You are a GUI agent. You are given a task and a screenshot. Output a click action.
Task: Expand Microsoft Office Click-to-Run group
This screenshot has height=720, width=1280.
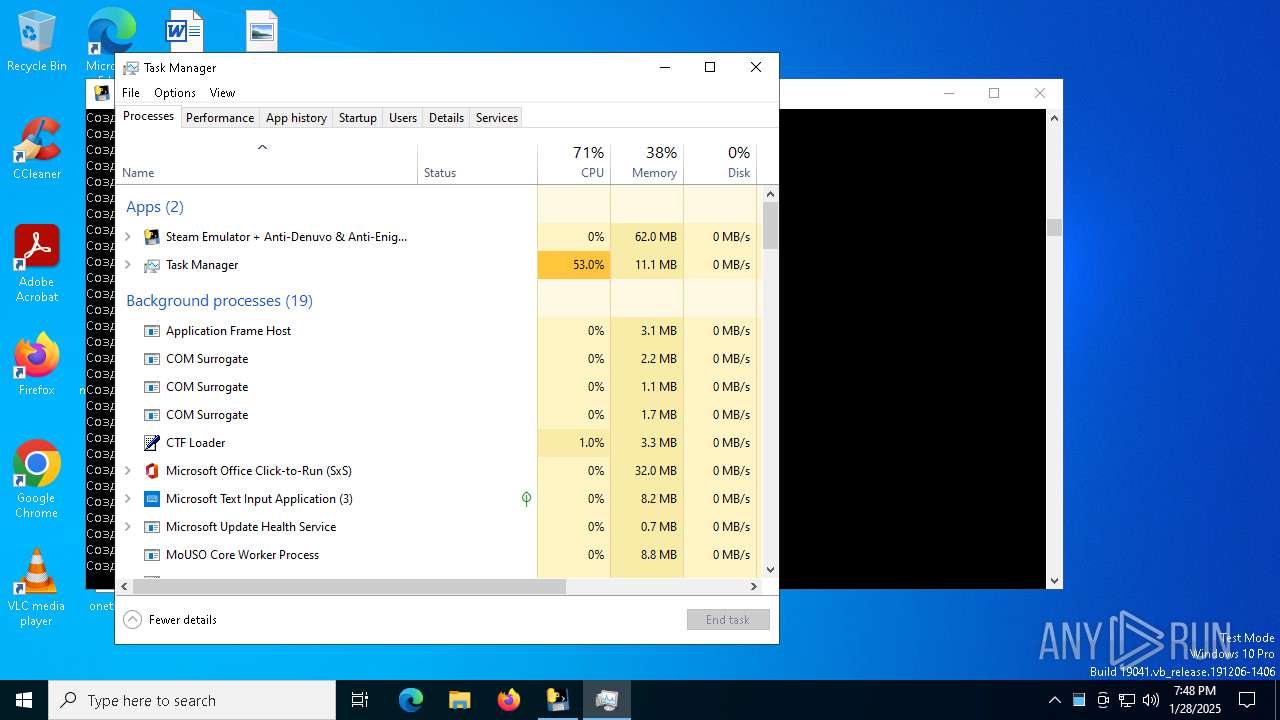(x=127, y=471)
